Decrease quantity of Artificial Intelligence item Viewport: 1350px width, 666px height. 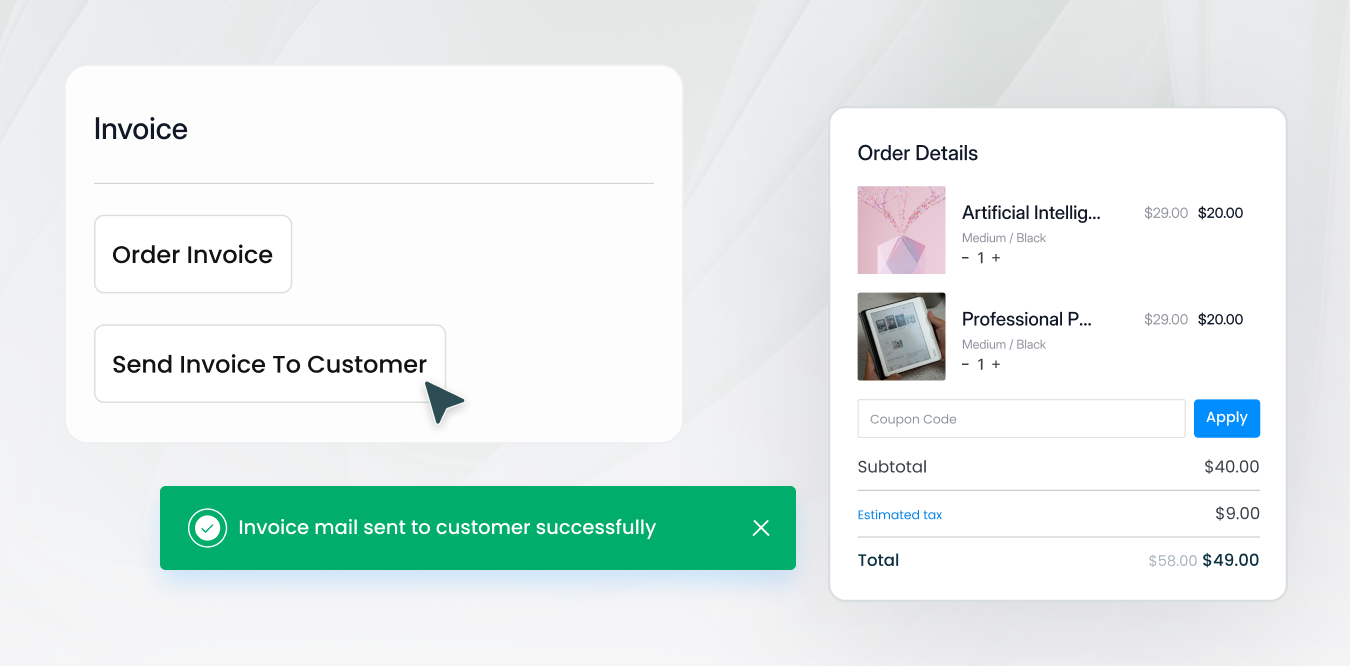coord(965,258)
